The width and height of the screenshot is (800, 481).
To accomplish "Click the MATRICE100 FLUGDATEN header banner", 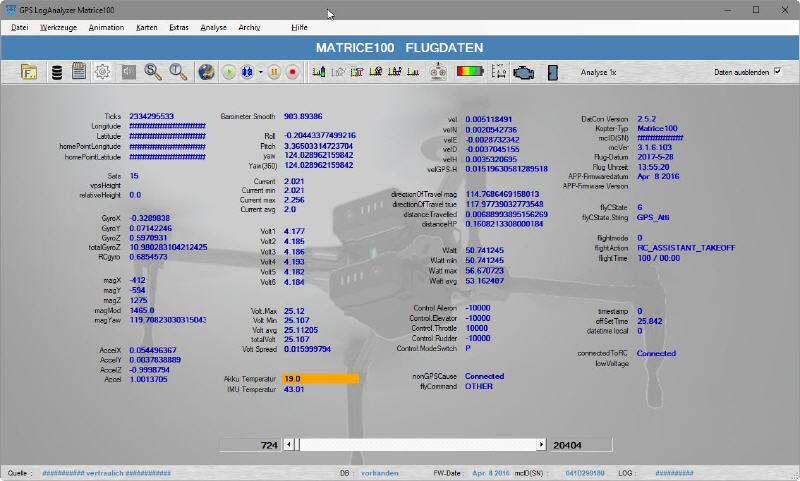I will (x=399, y=47).
